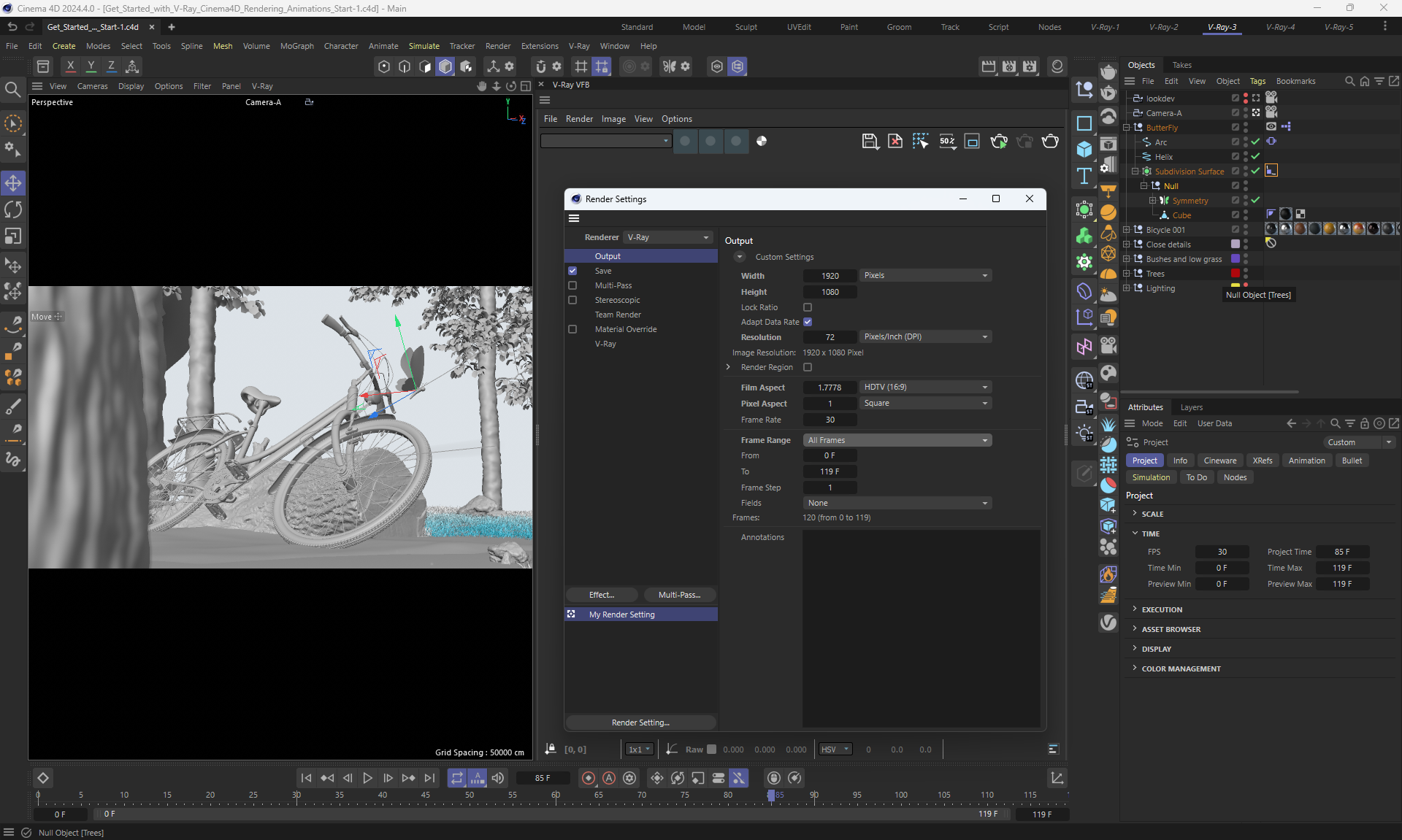Click the Play Forwards button in timeline
Viewport: 1402px width, 840px height.
point(367,778)
